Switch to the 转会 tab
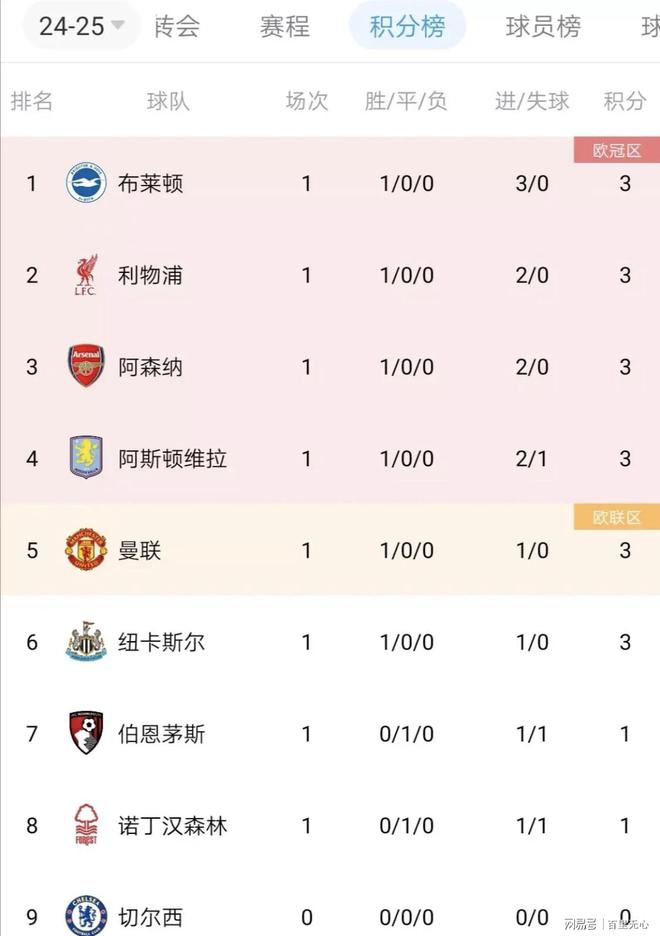This screenshot has height=936, width=660. click(177, 27)
